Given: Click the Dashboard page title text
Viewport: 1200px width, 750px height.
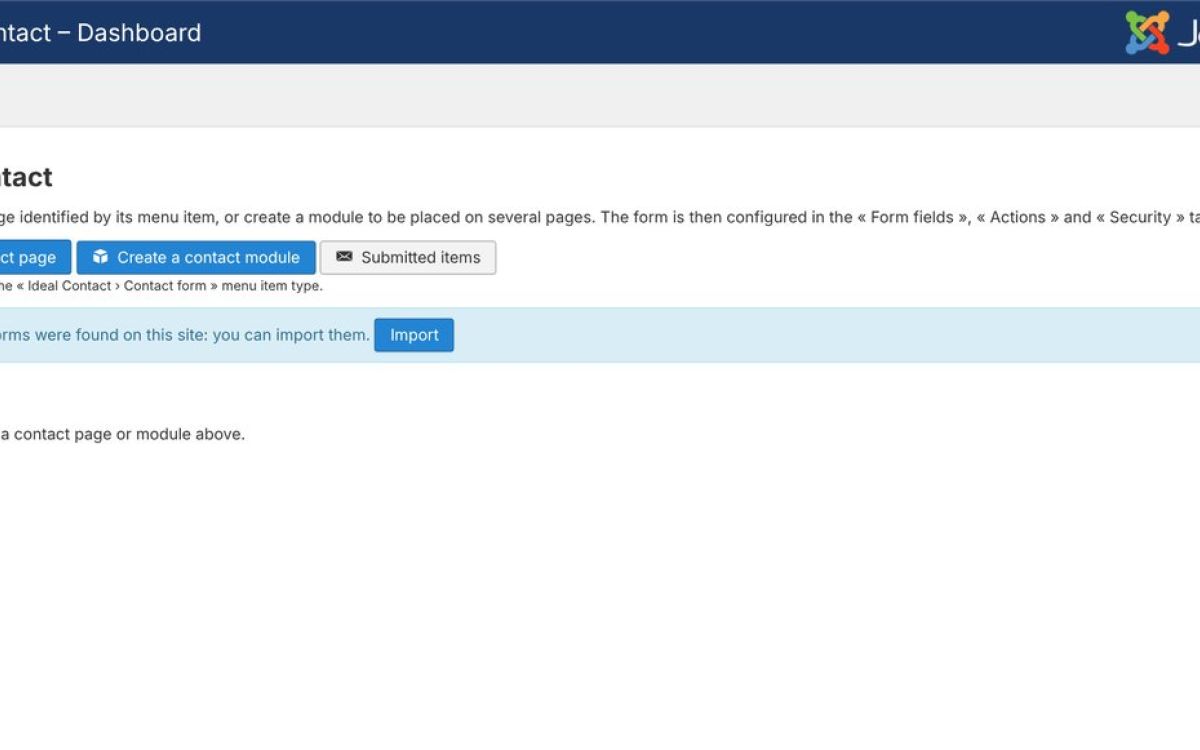Looking at the screenshot, I should click(100, 32).
